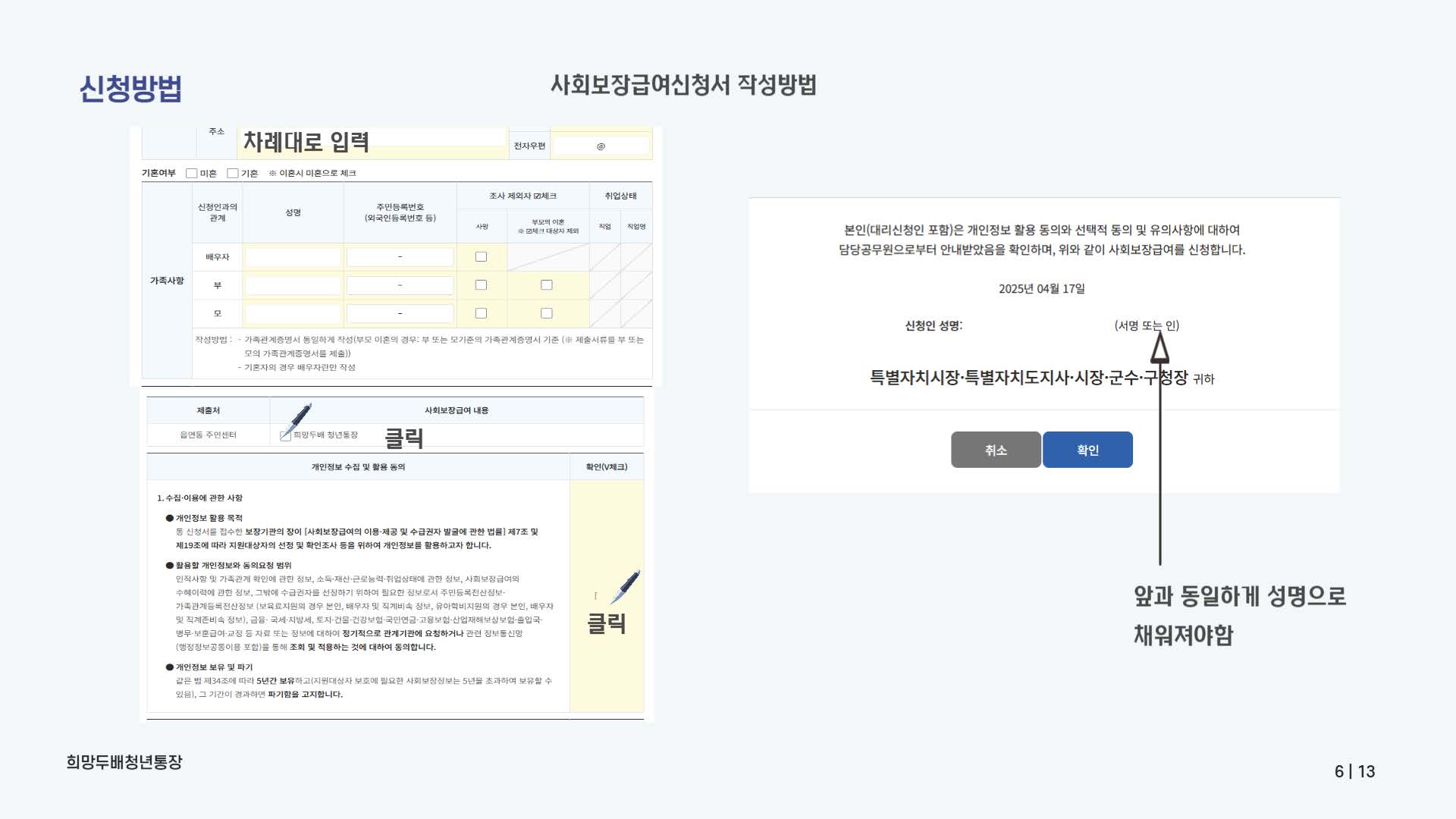Check the 기혼 checkbox
The height and width of the screenshot is (819, 1456).
(234, 173)
